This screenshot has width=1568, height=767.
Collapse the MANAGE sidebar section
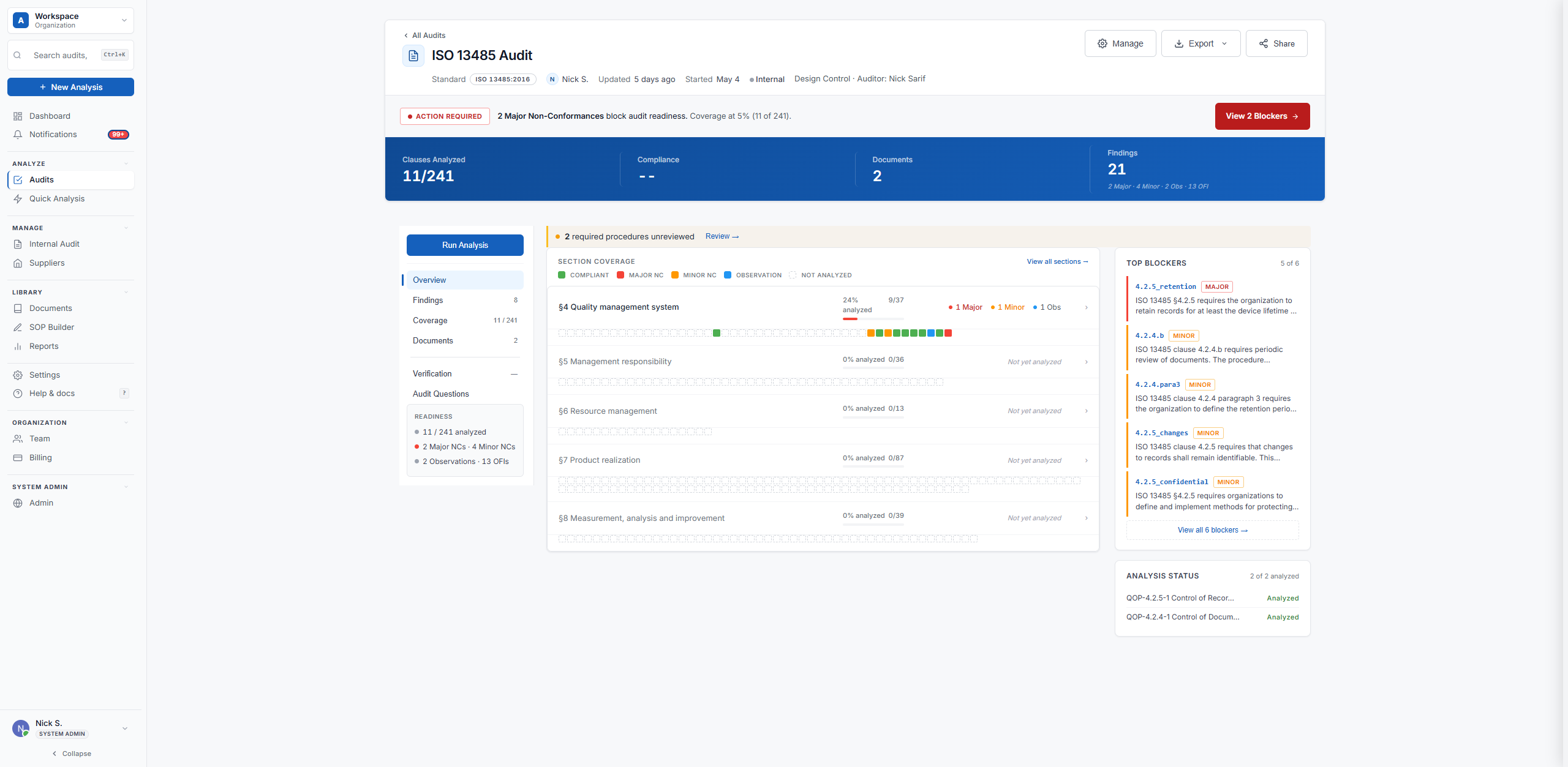[x=126, y=228]
